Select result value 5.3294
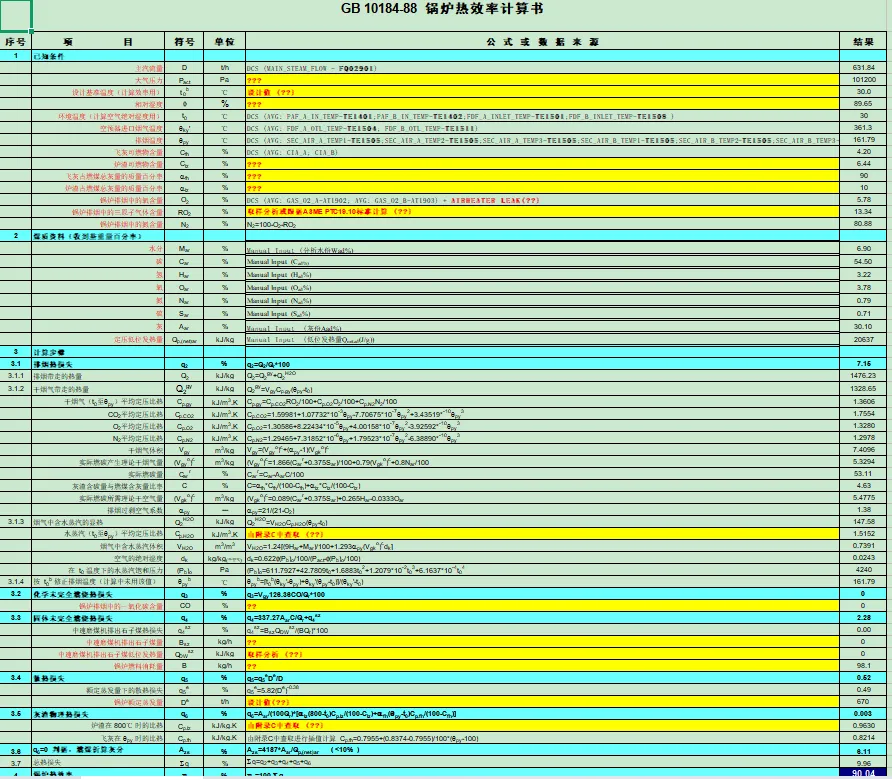The height and width of the screenshot is (779, 892). [864, 461]
